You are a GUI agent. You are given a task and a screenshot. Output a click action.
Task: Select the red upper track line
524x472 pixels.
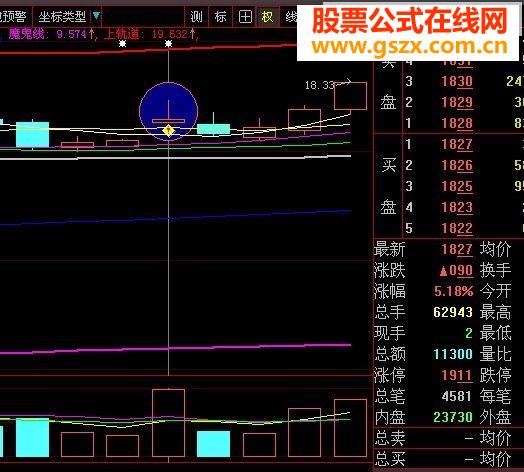tap(147, 50)
